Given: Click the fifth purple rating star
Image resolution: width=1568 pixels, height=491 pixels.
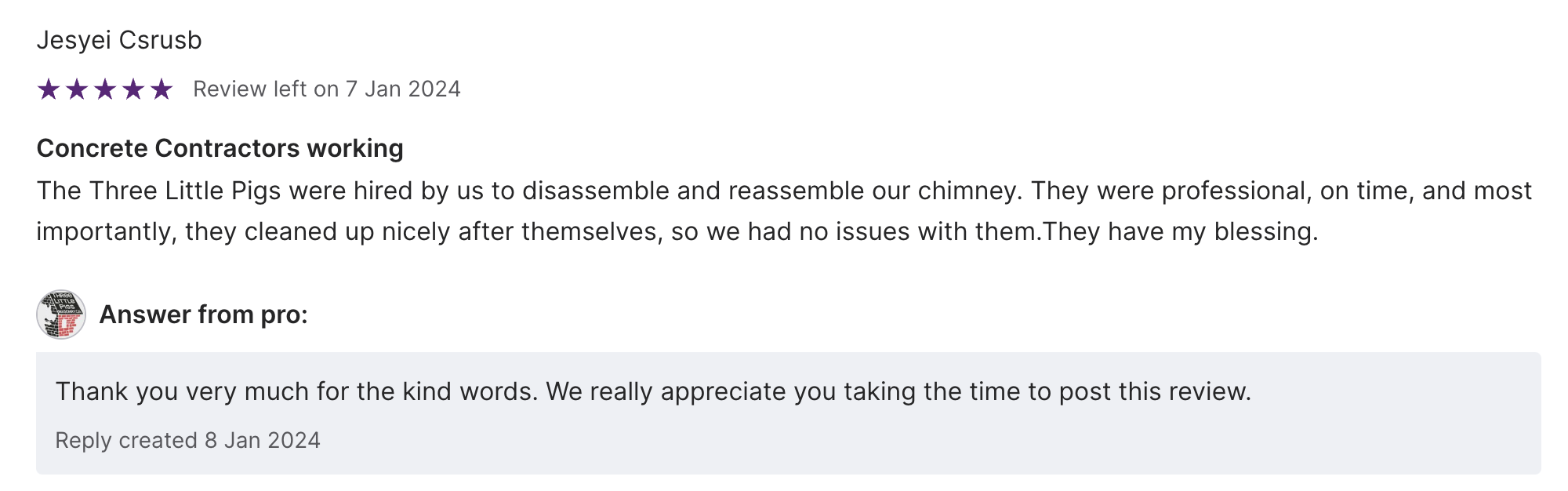Looking at the screenshot, I should click(162, 89).
